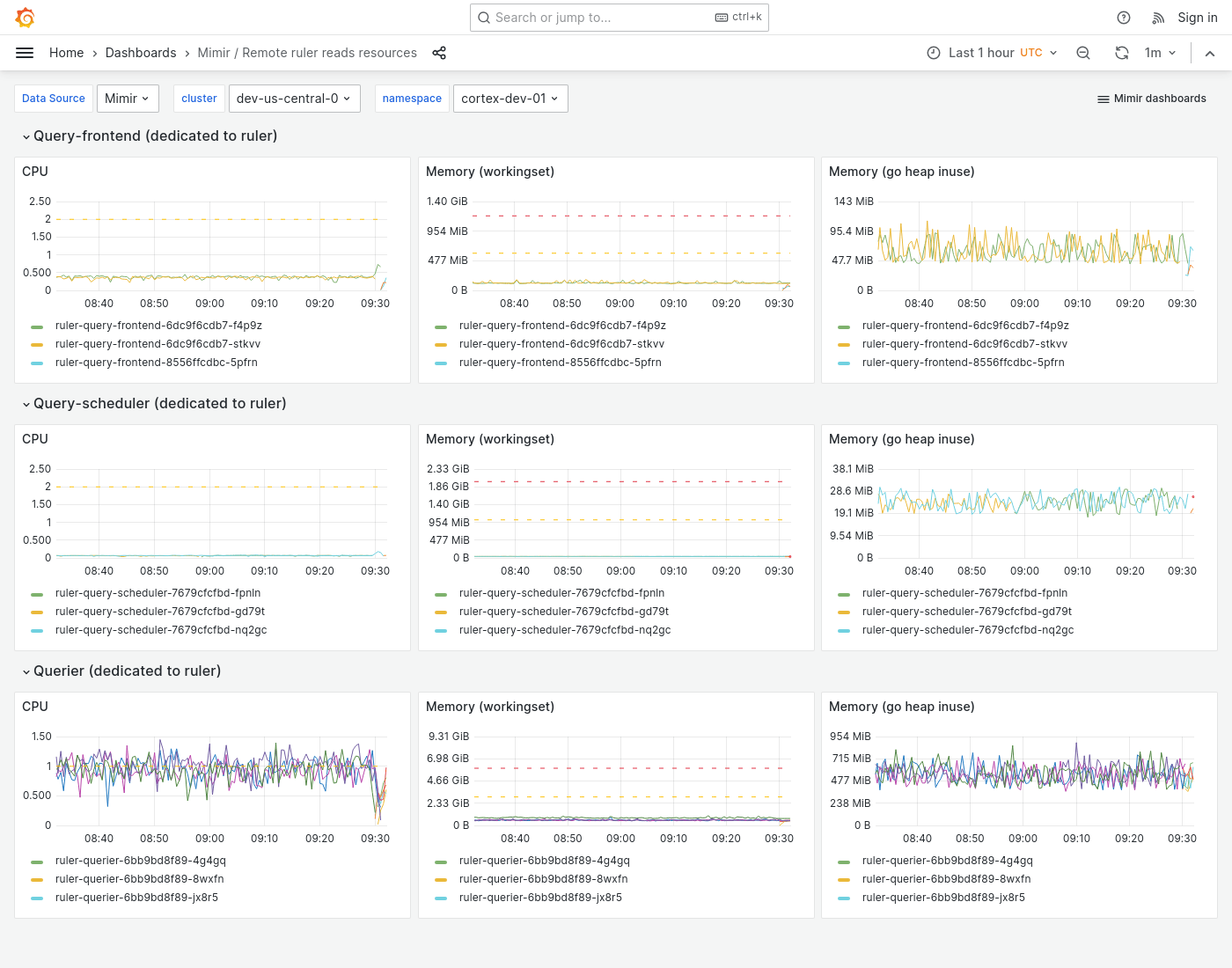The width and height of the screenshot is (1232, 968).
Task: Click the share dashboard icon
Action: pyautogui.click(x=439, y=53)
